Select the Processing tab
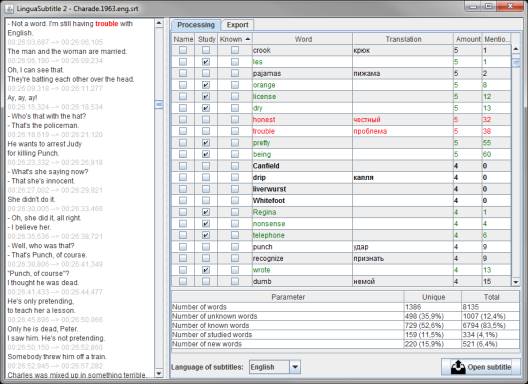 coord(196,25)
